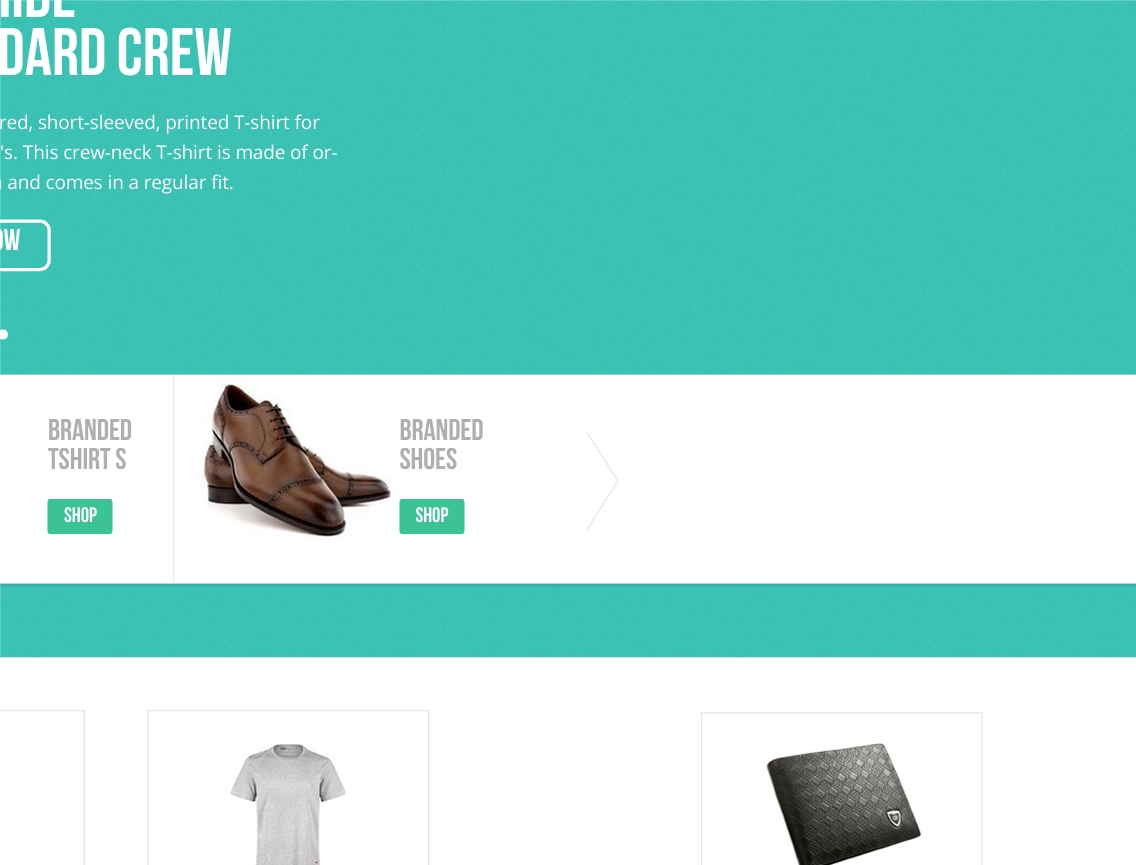
Task: Click the outlined hero button ending in 'OW'
Action: pos(24,245)
